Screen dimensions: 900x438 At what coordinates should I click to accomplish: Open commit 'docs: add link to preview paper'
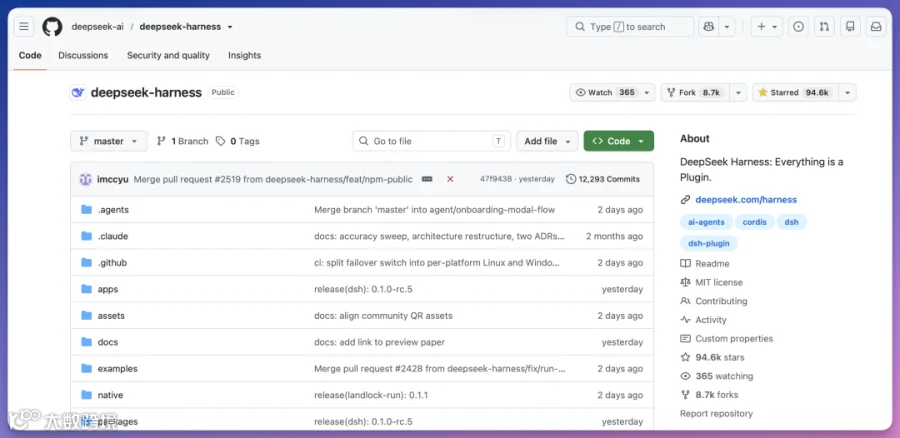point(379,342)
